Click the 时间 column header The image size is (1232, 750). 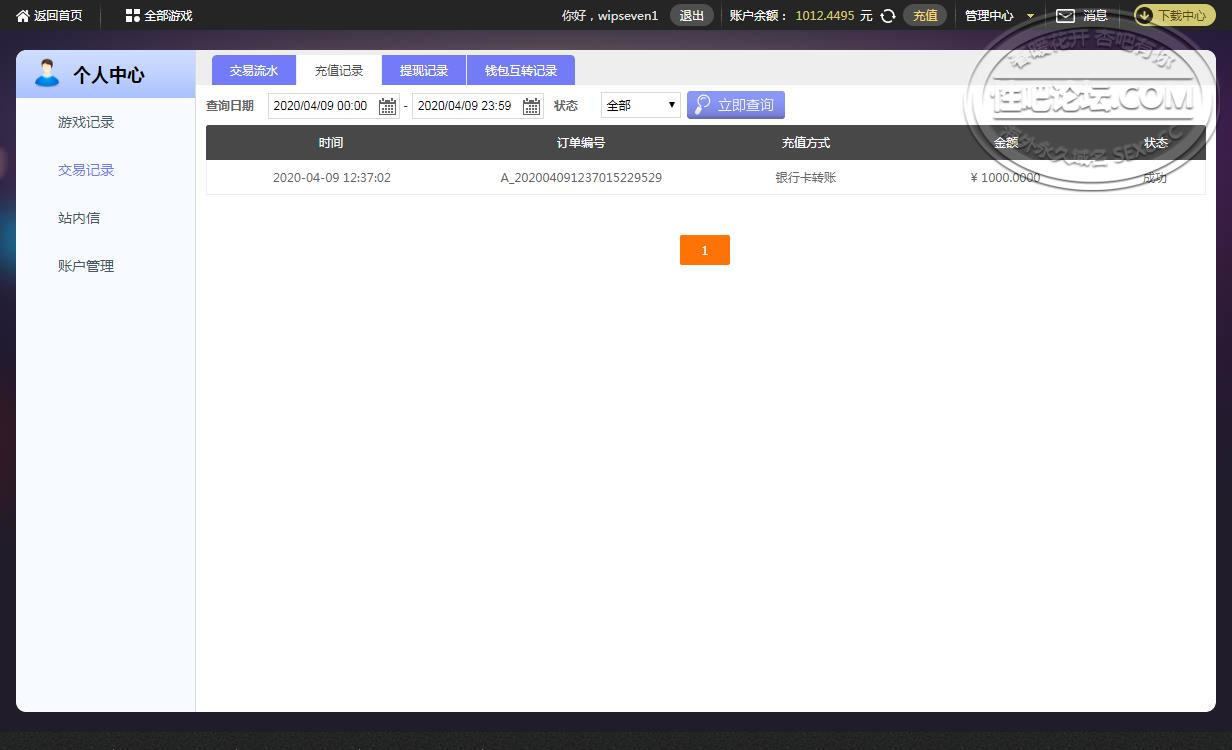(x=331, y=143)
